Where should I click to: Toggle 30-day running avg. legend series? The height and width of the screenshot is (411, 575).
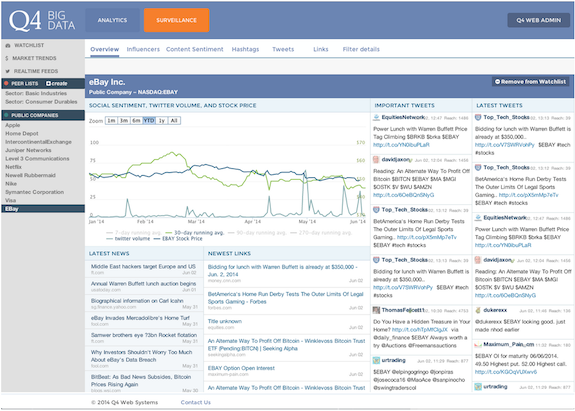pos(194,232)
